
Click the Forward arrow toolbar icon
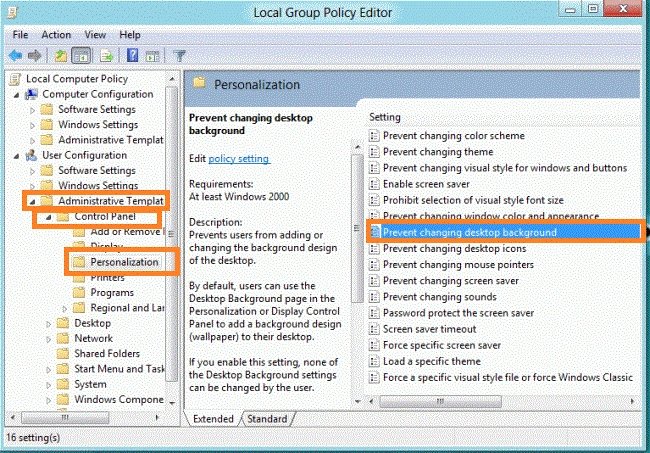(x=34, y=56)
